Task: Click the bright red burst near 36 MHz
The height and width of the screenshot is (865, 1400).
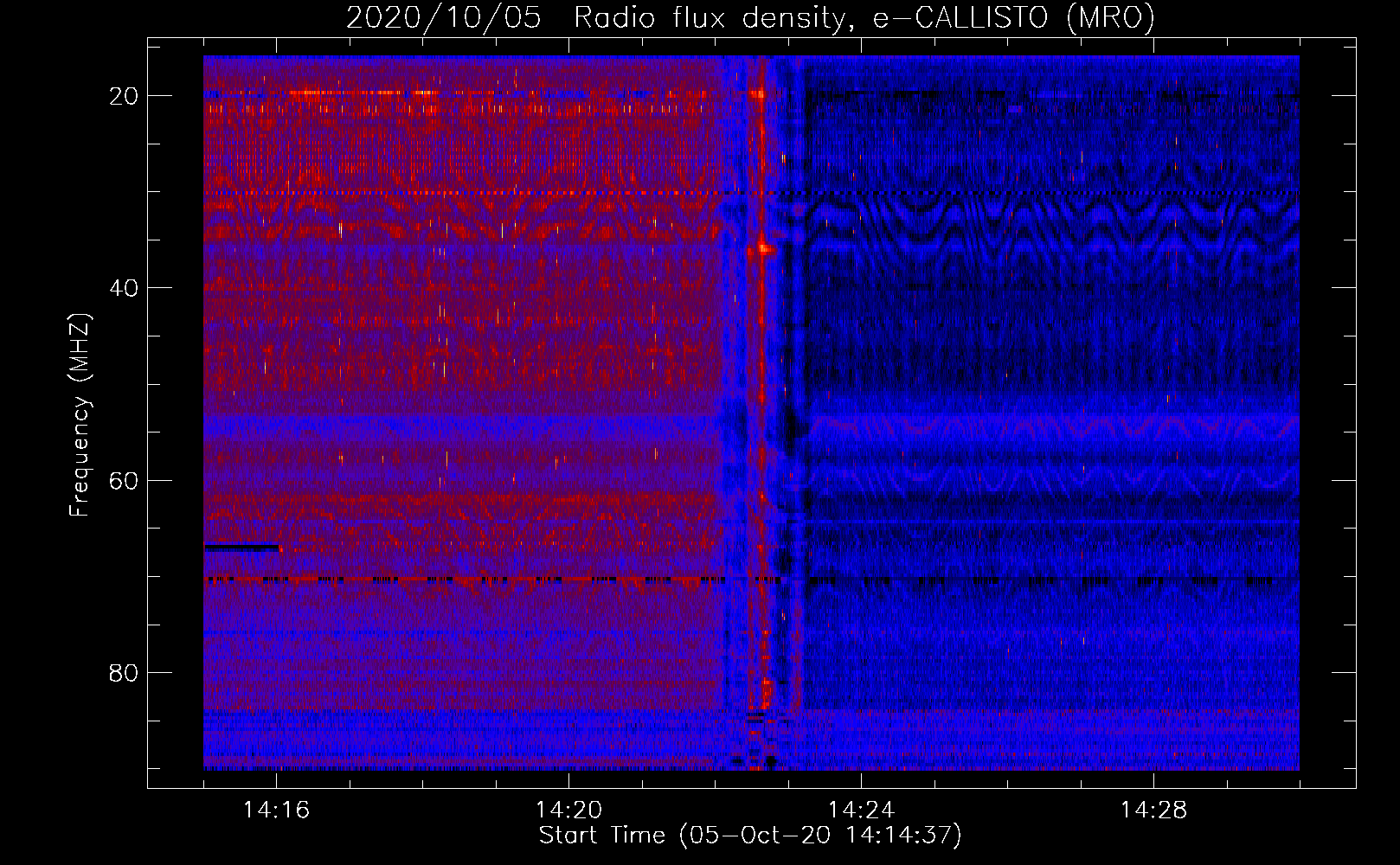Action: [x=766, y=249]
